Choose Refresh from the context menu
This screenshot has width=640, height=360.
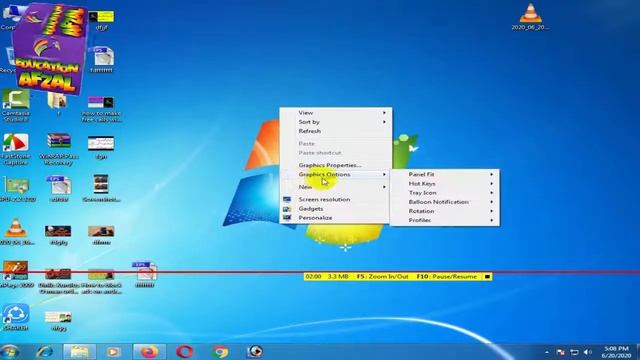tap(336, 131)
